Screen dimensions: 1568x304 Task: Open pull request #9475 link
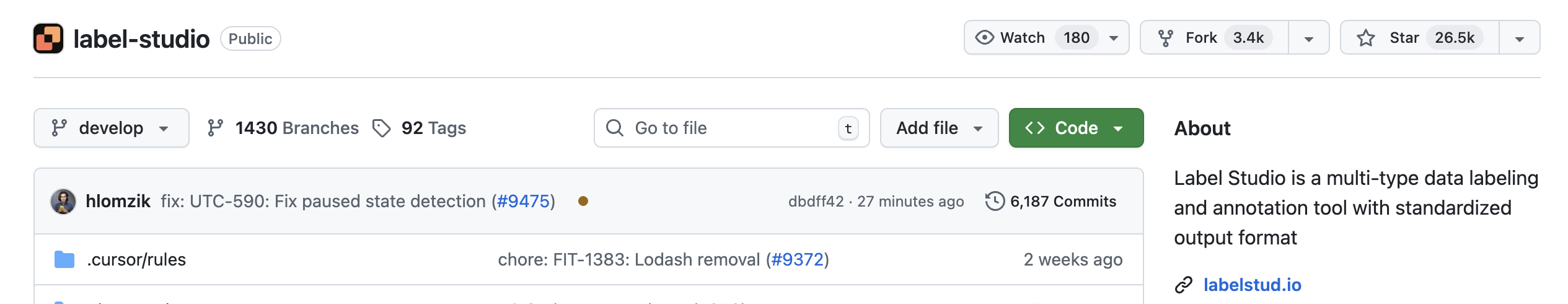pos(523,202)
